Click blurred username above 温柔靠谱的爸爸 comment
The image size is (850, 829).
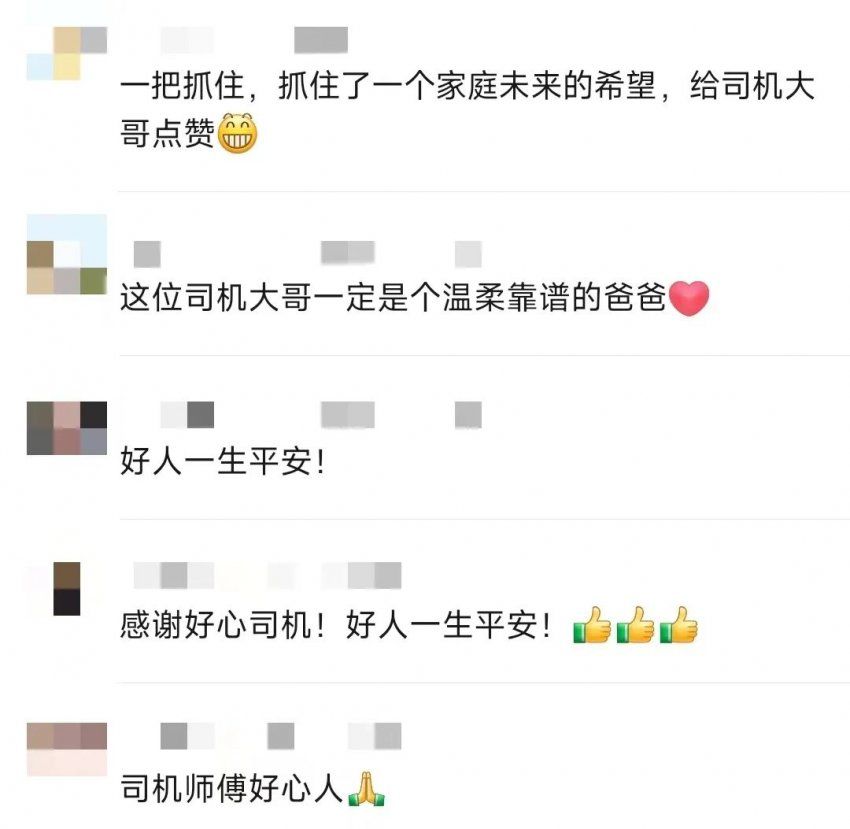pos(308,254)
